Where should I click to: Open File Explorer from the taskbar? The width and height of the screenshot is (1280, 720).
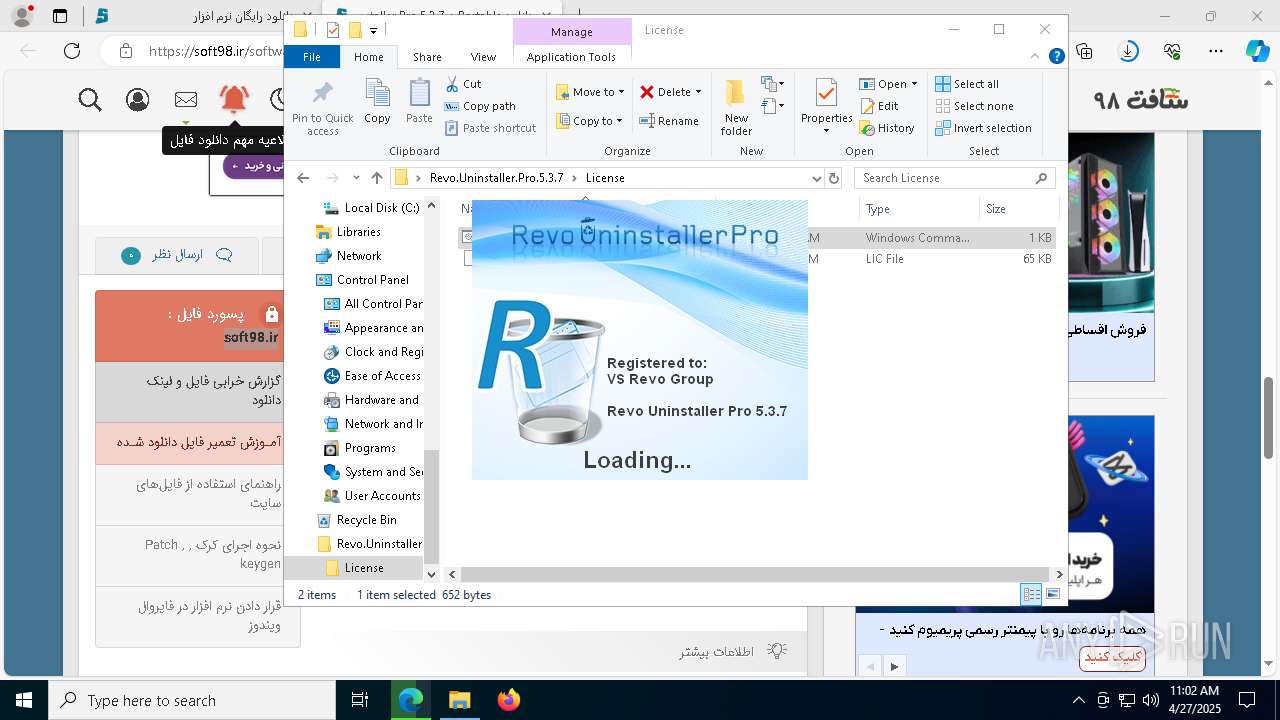click(459, 700)
